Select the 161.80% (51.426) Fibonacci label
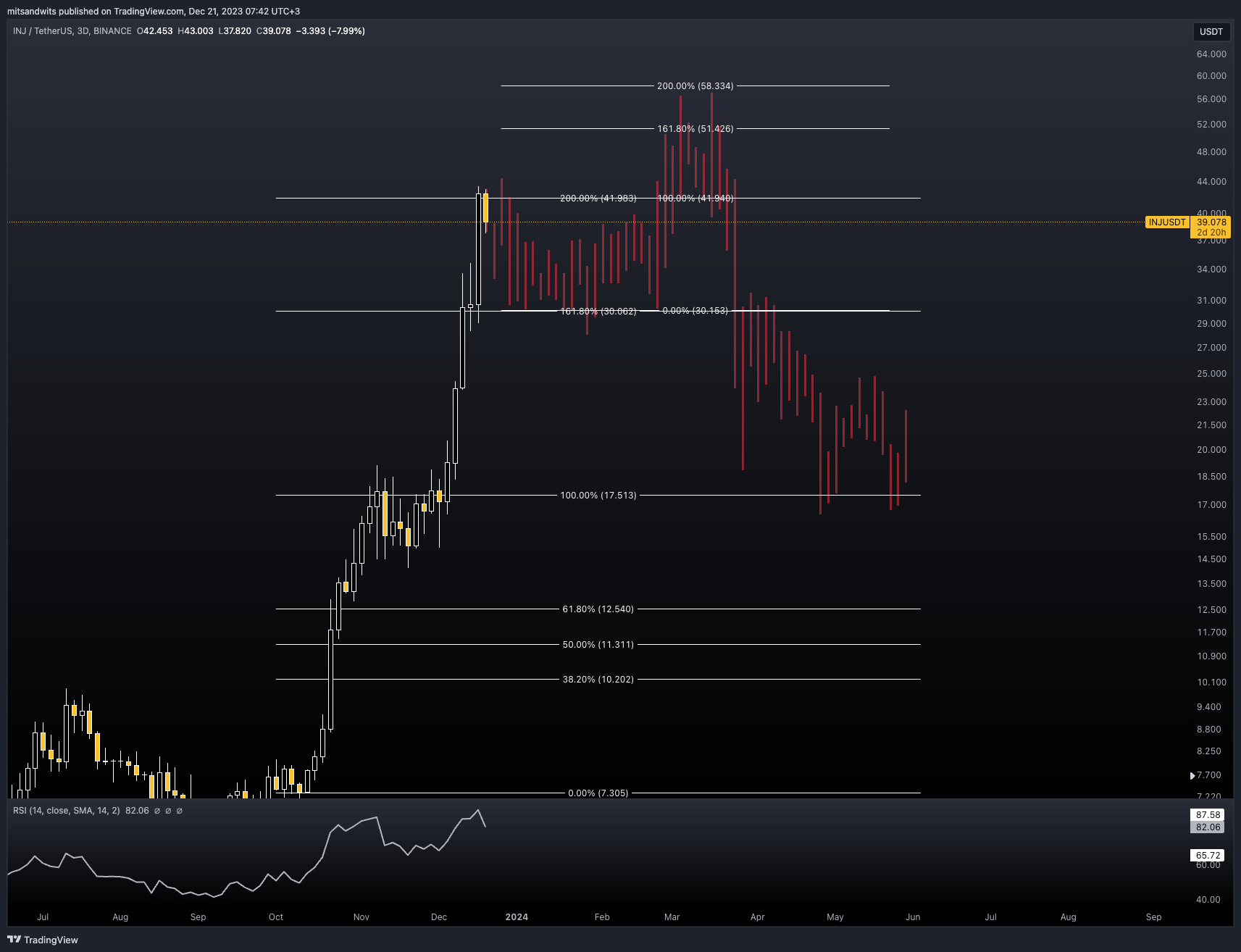Screen dimensions: 1241x952 (695, 129)
